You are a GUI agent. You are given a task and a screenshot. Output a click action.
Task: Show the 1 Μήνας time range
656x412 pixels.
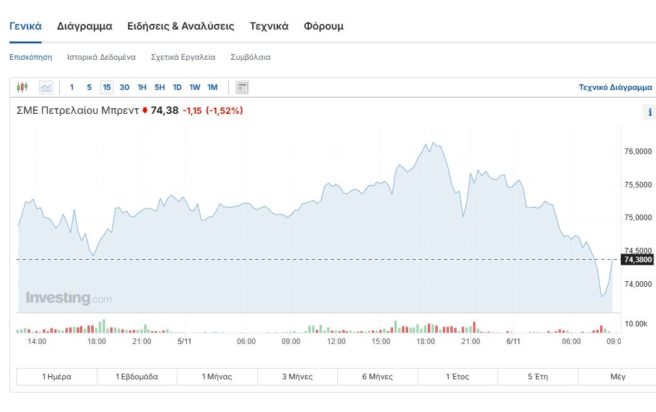point(217,377)
